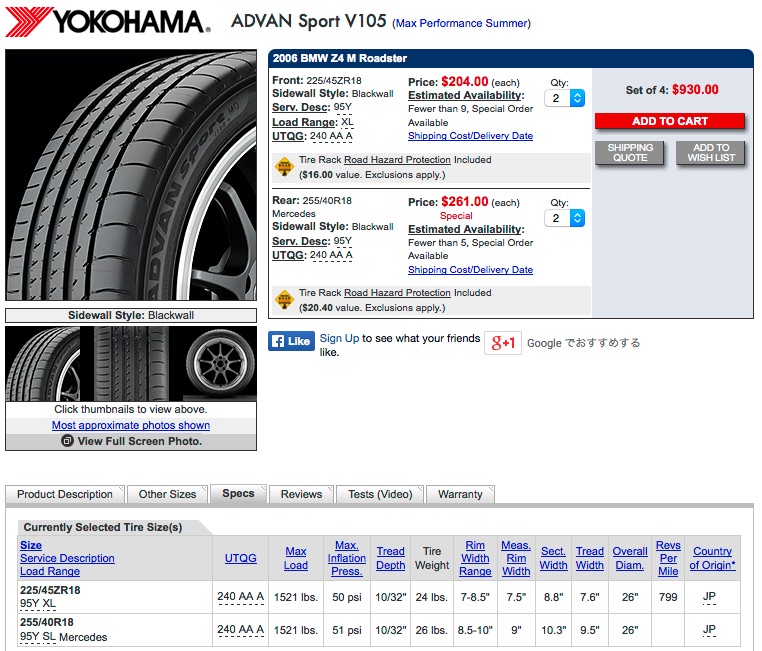Click front tire Estimated Availability label
Image resolution: width=762 pixels, height=651 pixels.
(x=466, y=96)
